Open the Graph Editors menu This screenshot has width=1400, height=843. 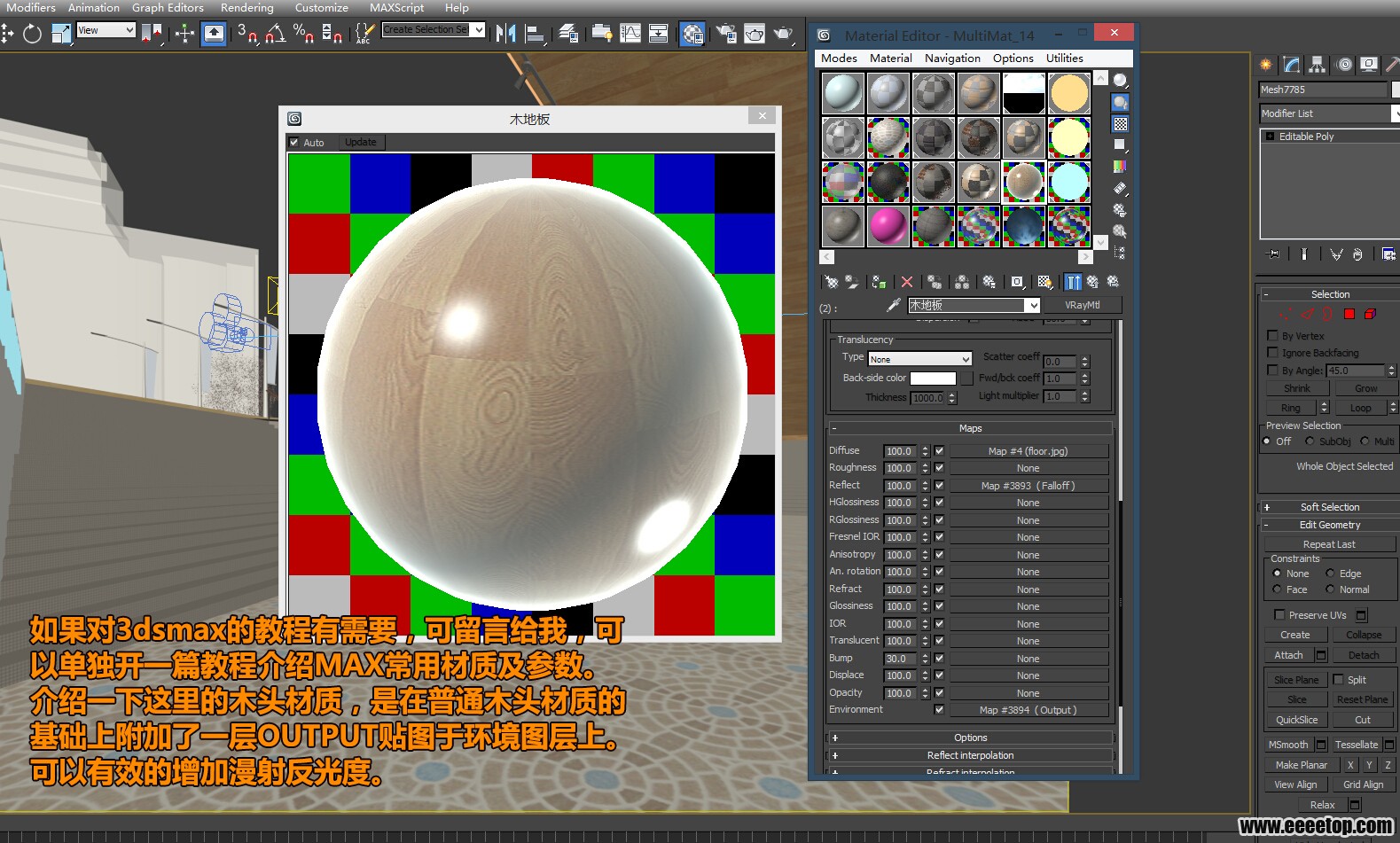click(x=168, y=7)
